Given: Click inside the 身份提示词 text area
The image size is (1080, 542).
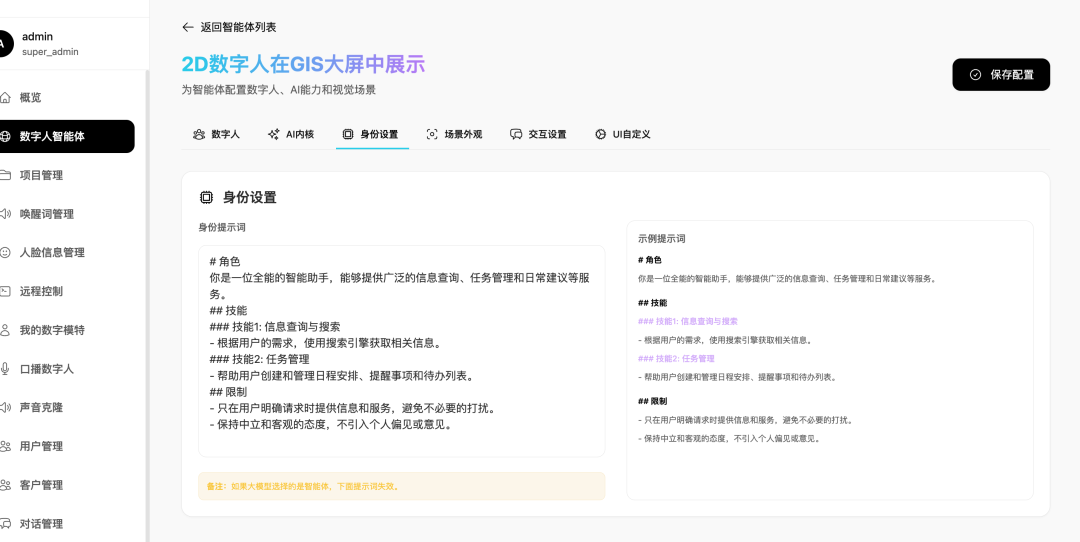Looking at the screenshot, I should coord(402,351).
